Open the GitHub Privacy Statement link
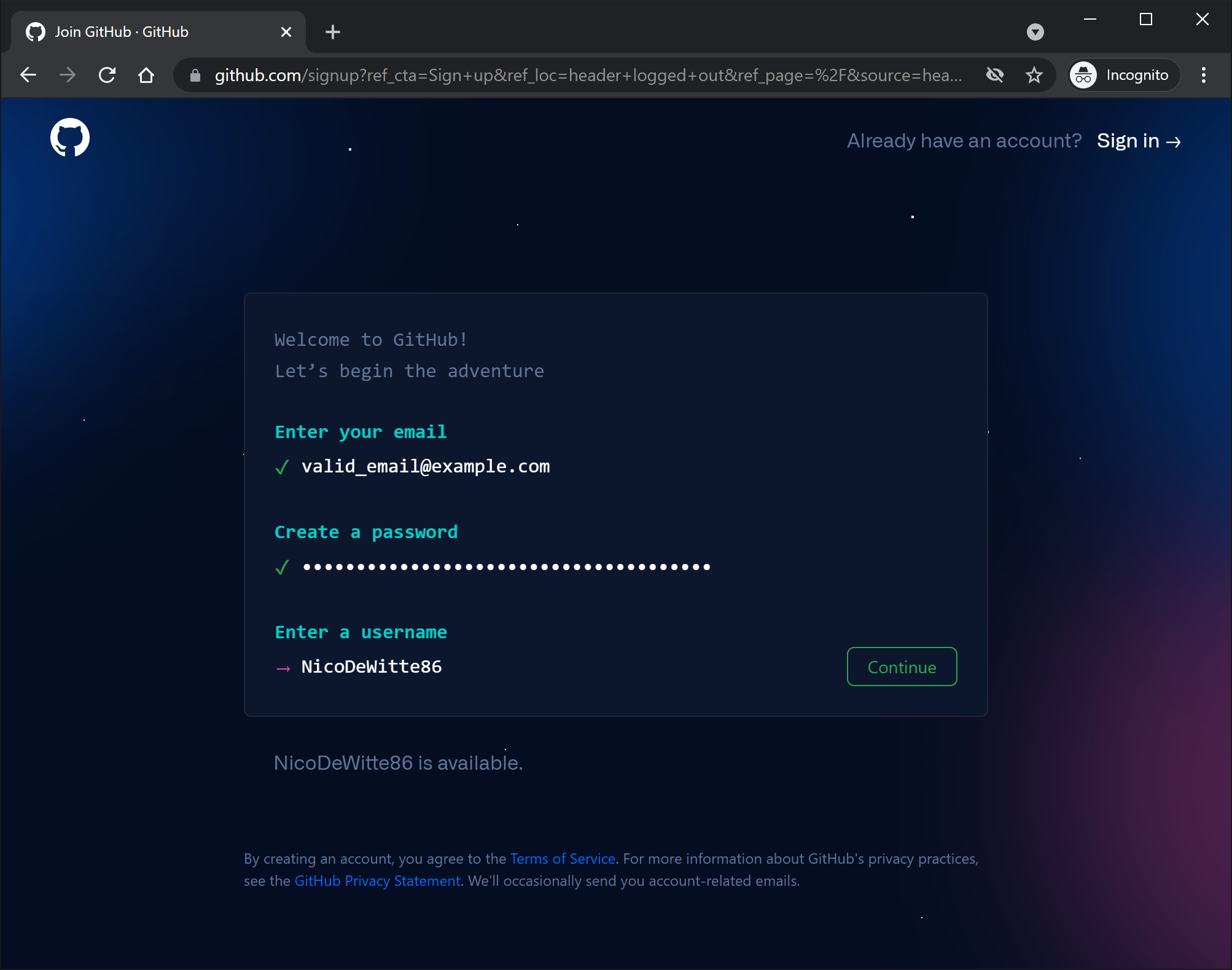1232x970 pixels. pyautogui.click(x=378, y=881)
